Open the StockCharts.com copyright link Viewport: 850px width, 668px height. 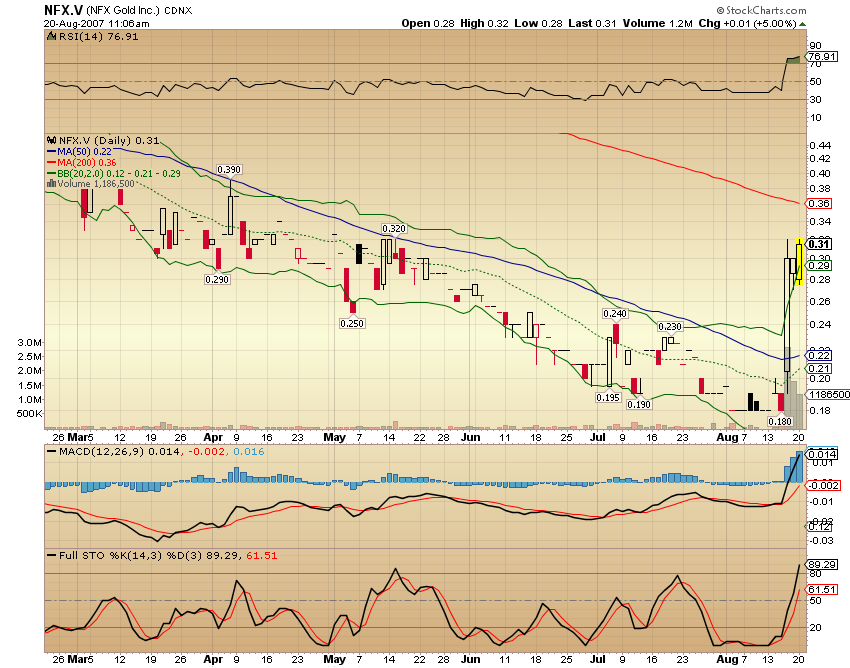coord(761,10)
